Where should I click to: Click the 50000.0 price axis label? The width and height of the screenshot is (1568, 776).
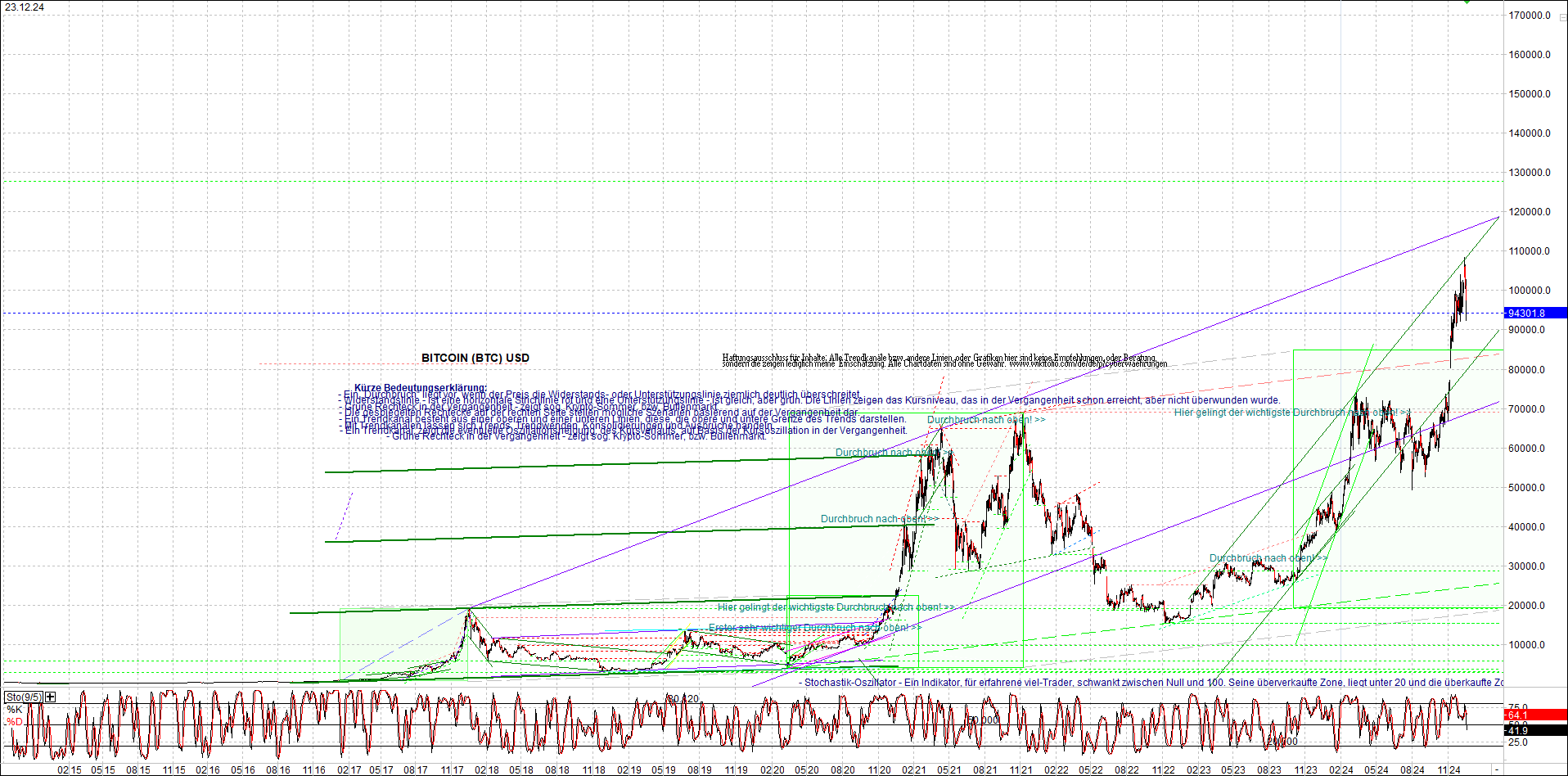pyautogui.click(x=1527, y=488)
